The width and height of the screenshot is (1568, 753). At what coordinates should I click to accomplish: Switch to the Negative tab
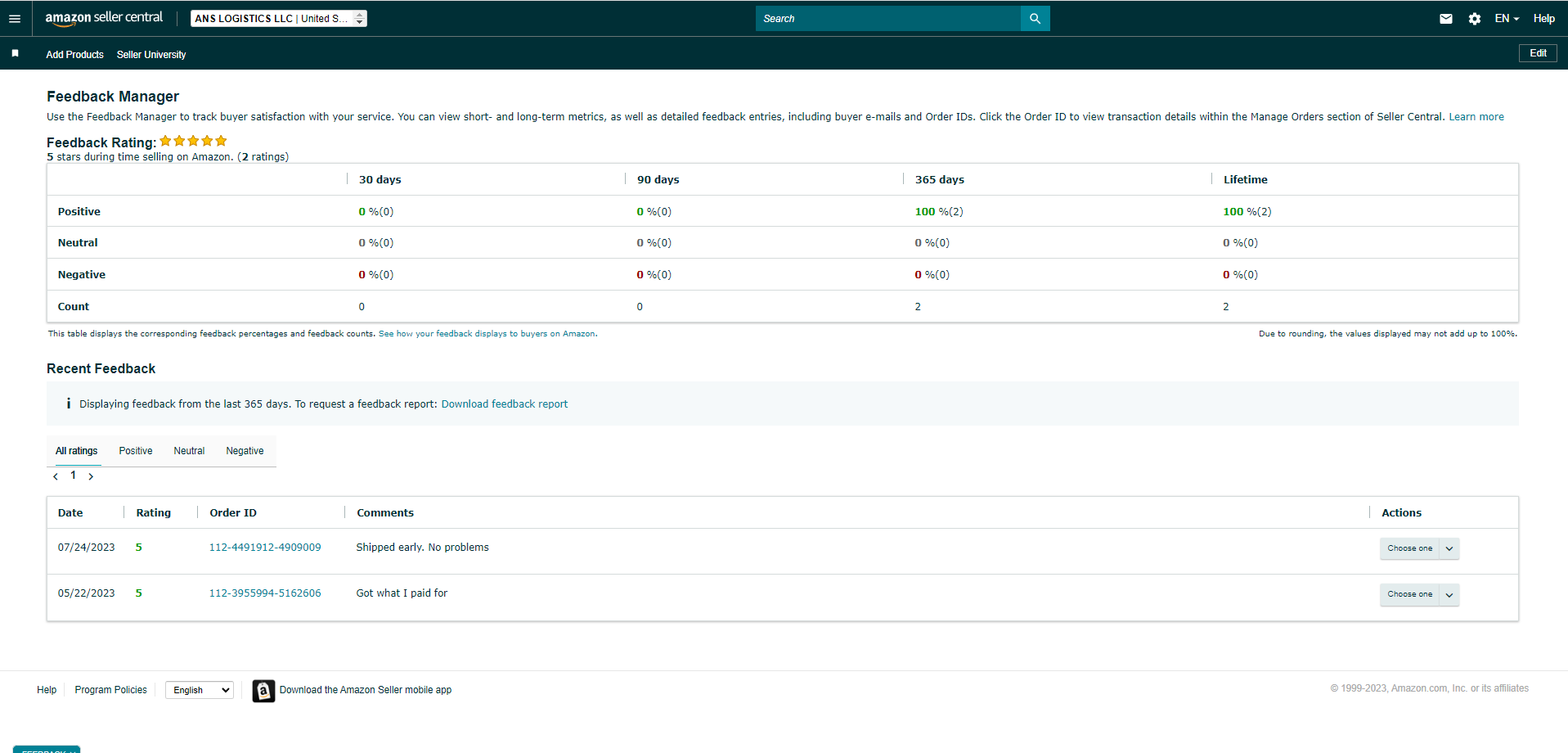tap(245, 451)
